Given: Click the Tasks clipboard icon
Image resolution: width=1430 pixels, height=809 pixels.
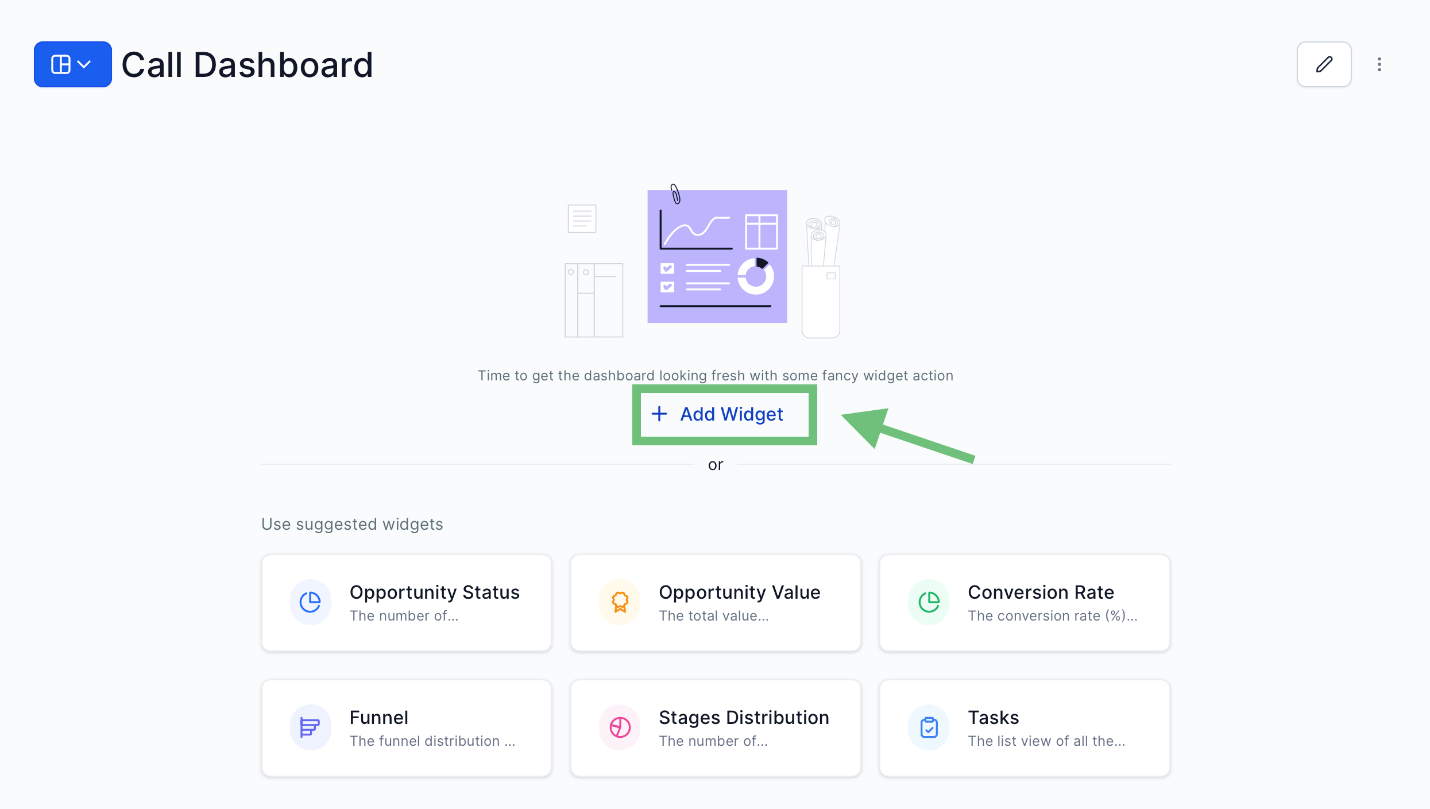Looking at the screenshot, I should (x=929, y=727).
